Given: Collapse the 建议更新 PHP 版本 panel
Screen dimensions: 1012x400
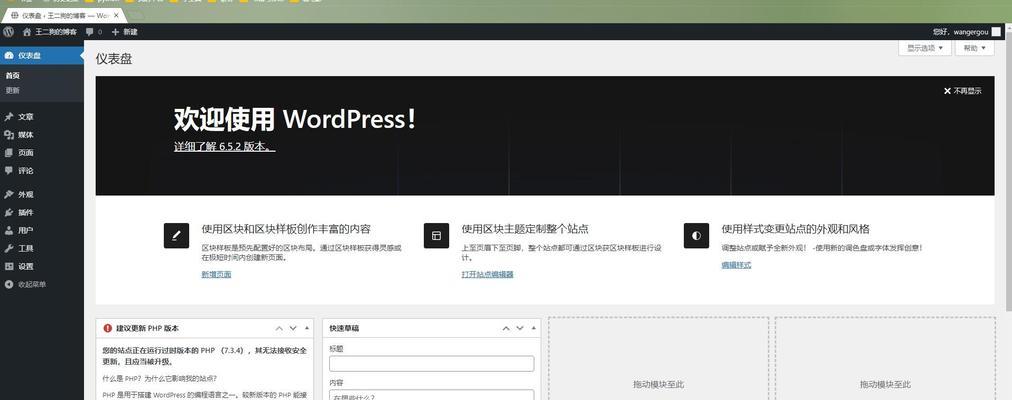Looking at the screenshot, I should 307,328.
